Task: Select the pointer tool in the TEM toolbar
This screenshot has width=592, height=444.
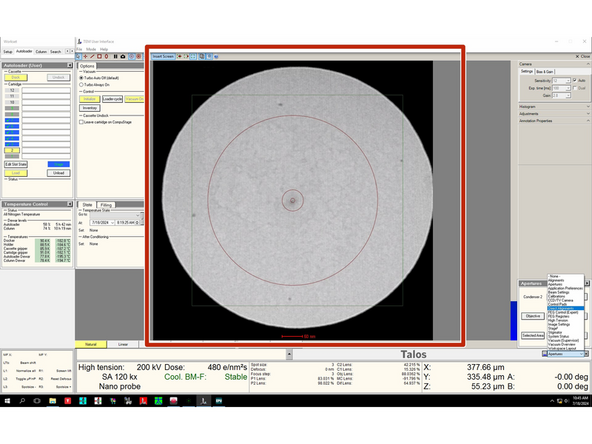Action: pos(79,56)
